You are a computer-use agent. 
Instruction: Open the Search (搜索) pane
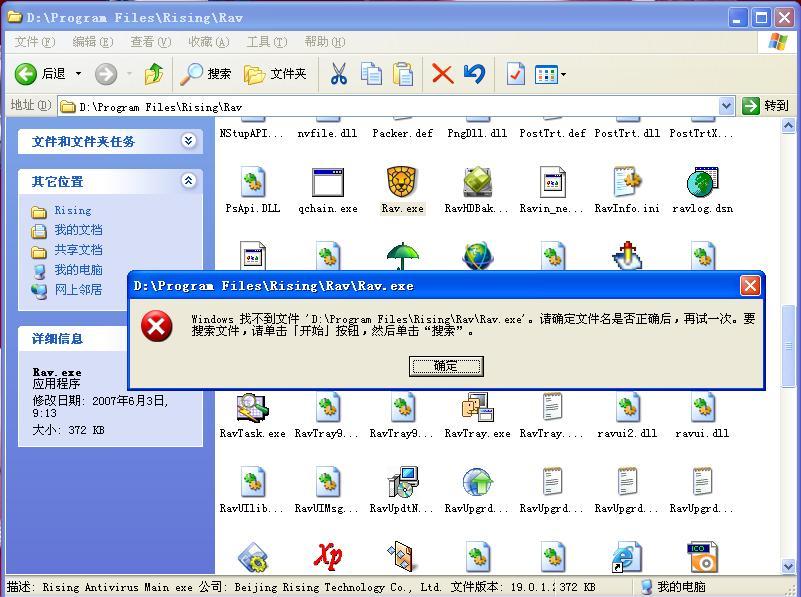coord(205,74)
